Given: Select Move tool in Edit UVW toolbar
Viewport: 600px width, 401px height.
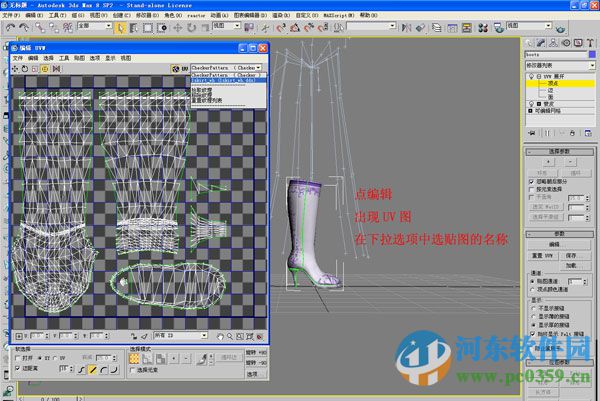Looking at the screenshot, I should pyautogui.click(x=15, y=69).
